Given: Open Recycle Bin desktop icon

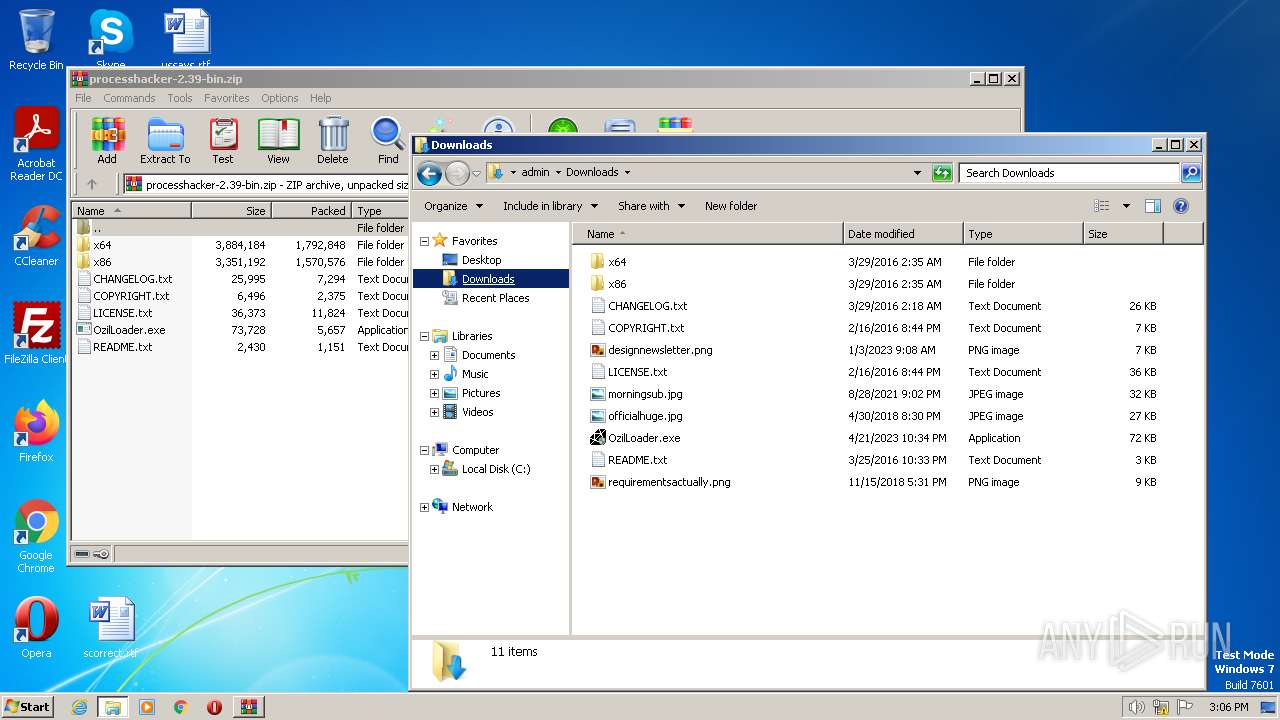Looking at the screenshot, I should (36, 40).
